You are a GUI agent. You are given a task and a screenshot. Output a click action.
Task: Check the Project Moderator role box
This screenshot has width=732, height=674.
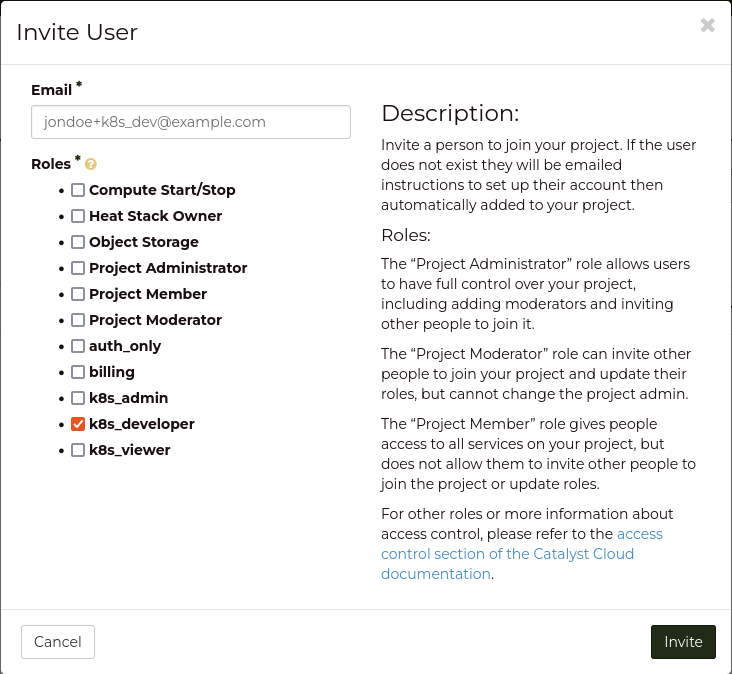pos(78,320)
